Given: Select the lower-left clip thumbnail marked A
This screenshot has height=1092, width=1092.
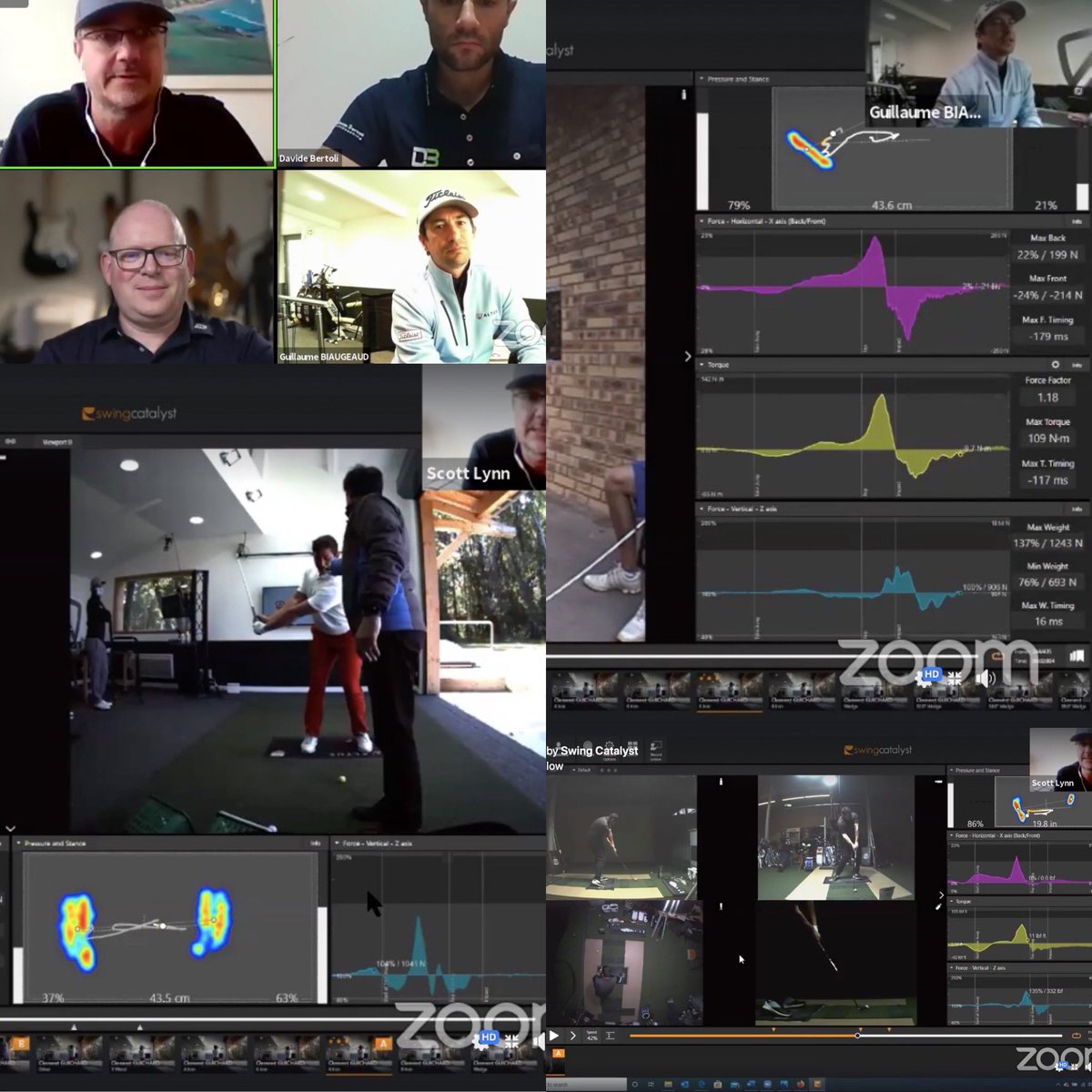Looking at the screenshot, I should click(x=359, y=1056).
